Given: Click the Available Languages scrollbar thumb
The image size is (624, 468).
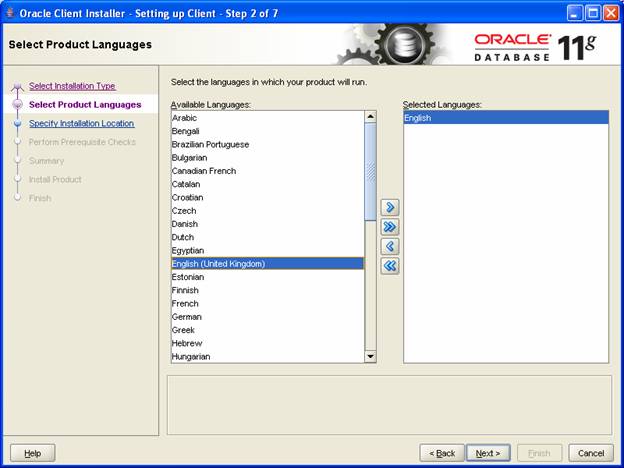Looking at the screenshot, I should tap(370, 172).
